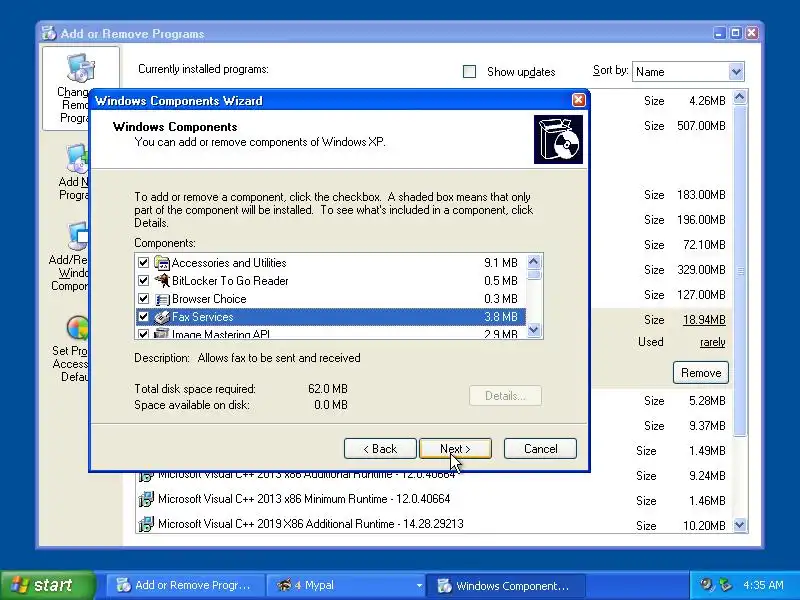Switch to Windows Components taskbar item

[505, 585]
